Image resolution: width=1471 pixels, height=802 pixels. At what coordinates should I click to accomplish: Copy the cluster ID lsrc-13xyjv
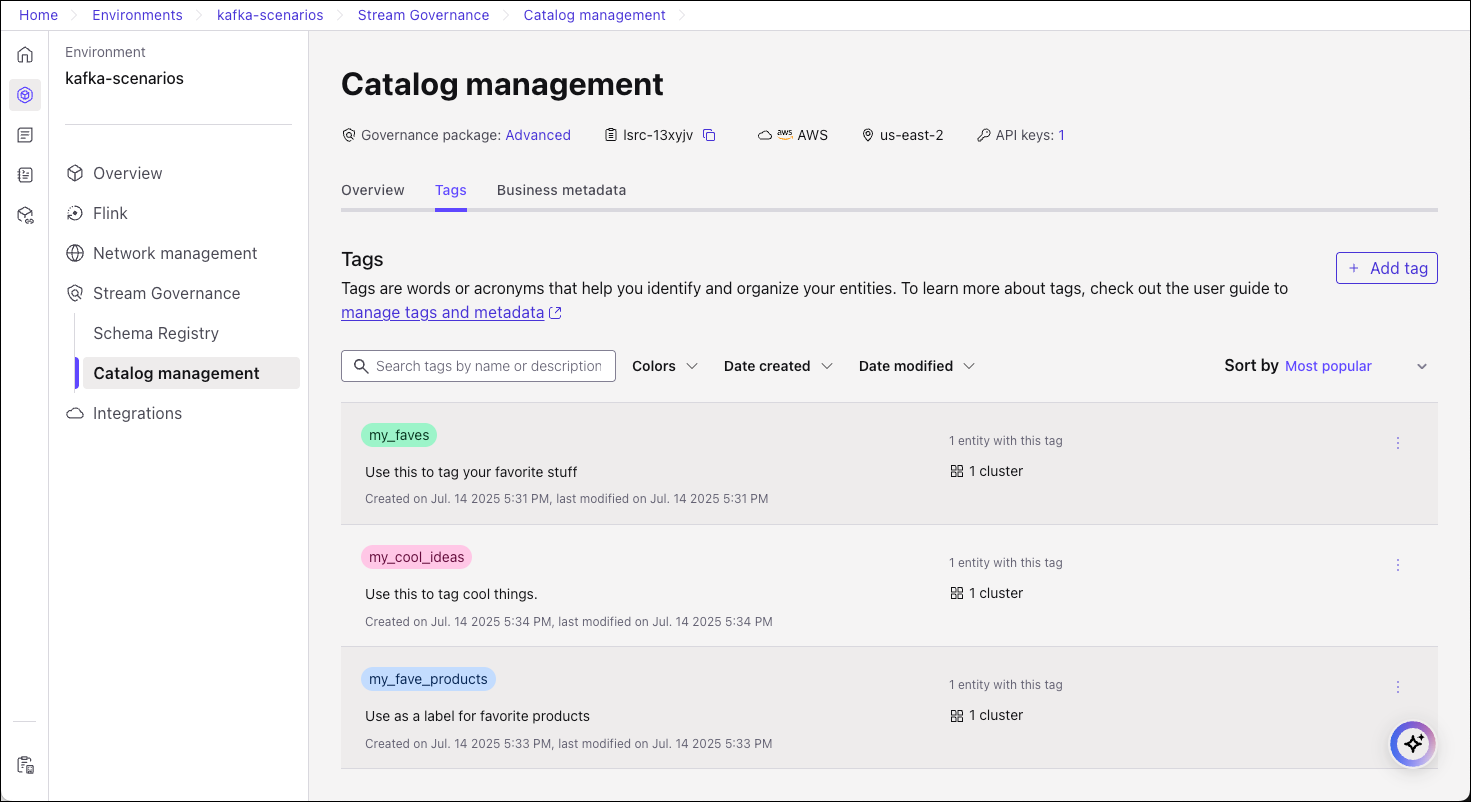click(710, 134)
